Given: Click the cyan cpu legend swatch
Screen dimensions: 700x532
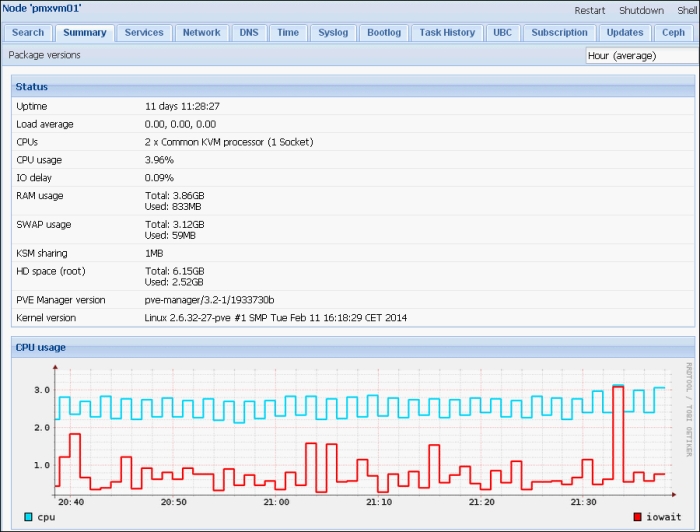Looking at the screenshot, I should click(x=28, y=517).
